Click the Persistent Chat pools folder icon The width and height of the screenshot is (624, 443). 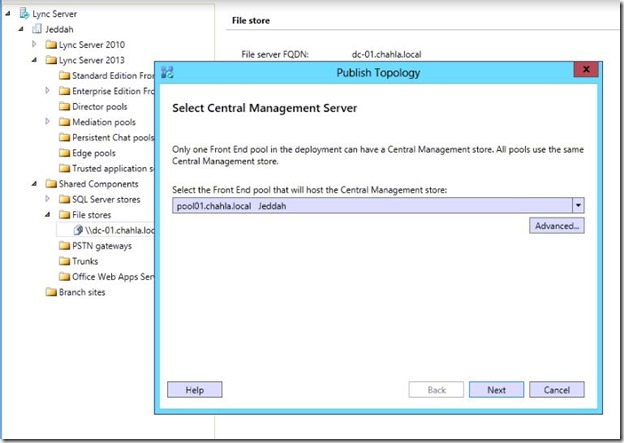(64, 137)
